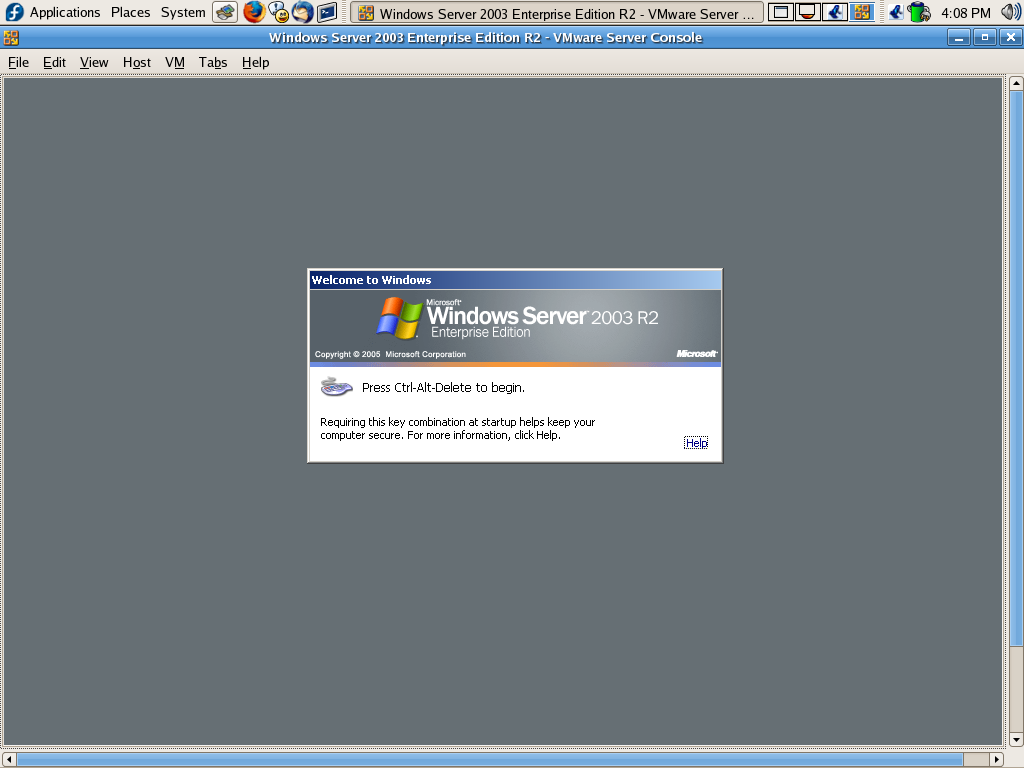This screenshot has width=1024, height=768.
Task: Launch Thunderbird mail from the panel
Action: (302, 12)
